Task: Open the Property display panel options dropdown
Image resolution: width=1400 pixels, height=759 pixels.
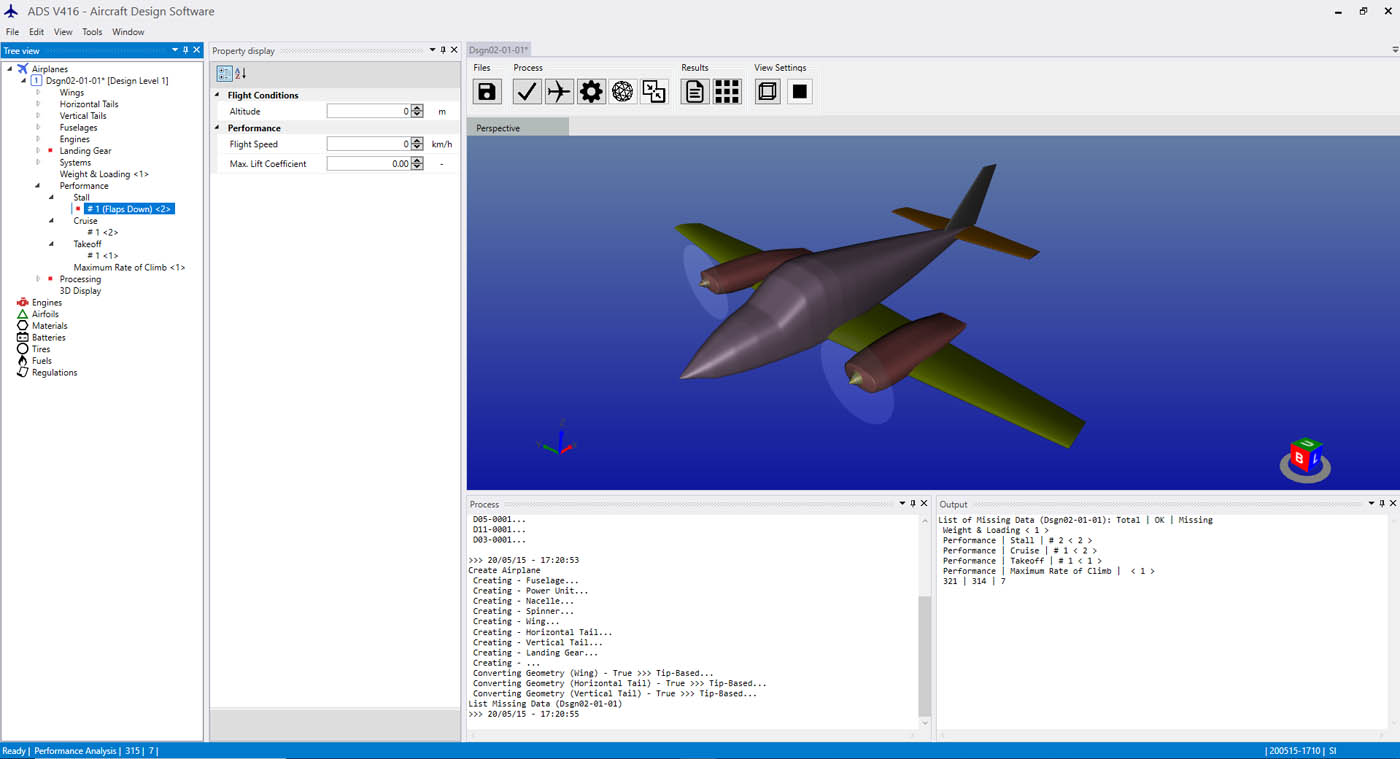Action: tap(433, 50)
